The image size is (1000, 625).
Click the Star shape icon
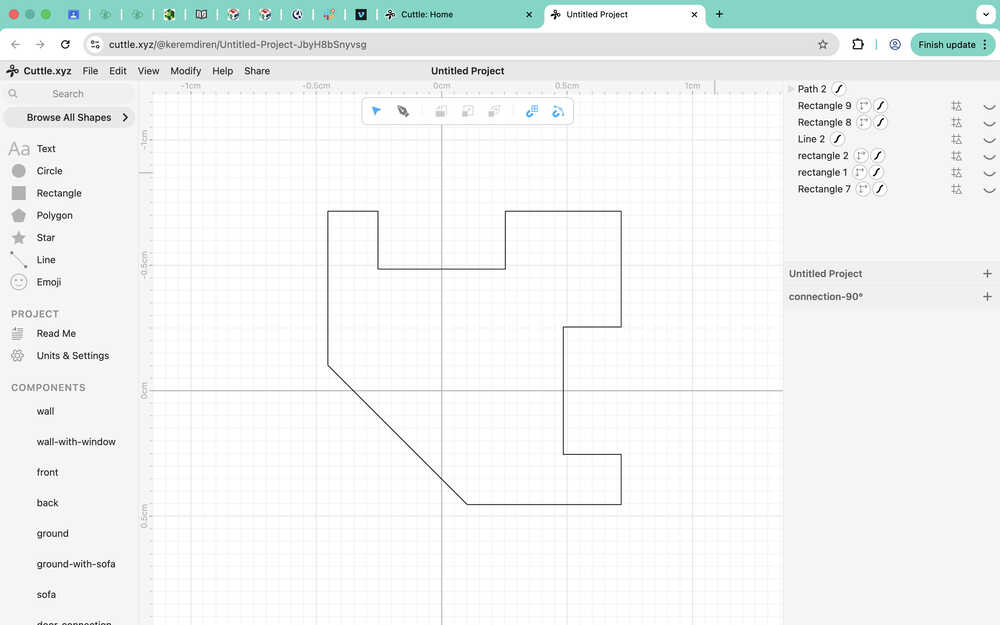coord(18,238)
